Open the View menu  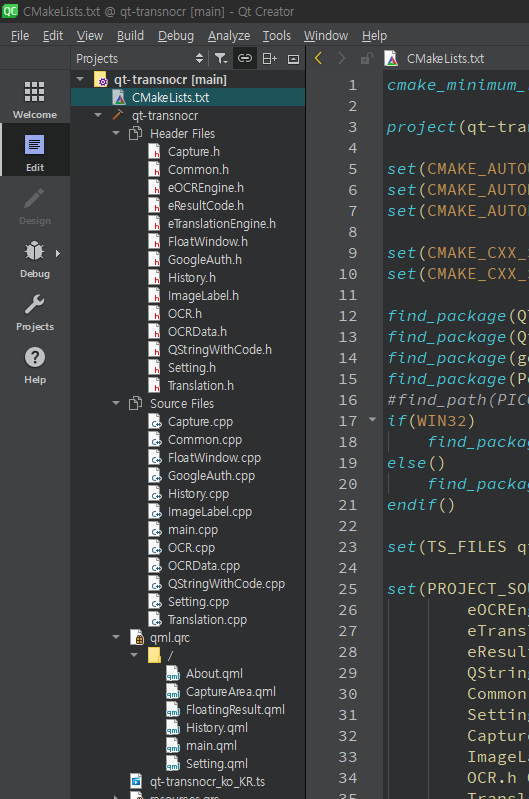pyautogui.click(x=90, y=36)
